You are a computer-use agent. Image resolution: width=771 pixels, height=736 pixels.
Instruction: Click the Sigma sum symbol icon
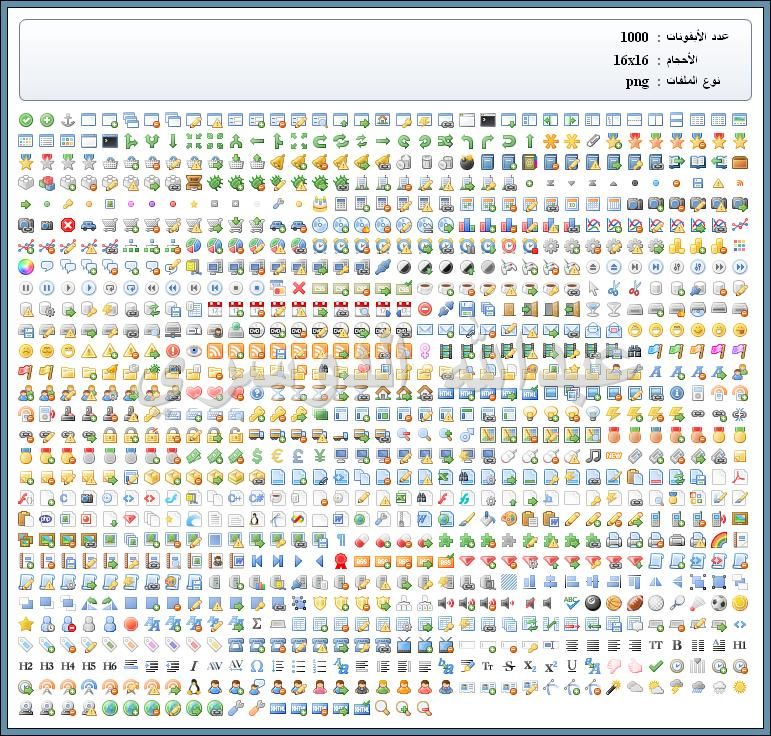click(x=257, y=624)
